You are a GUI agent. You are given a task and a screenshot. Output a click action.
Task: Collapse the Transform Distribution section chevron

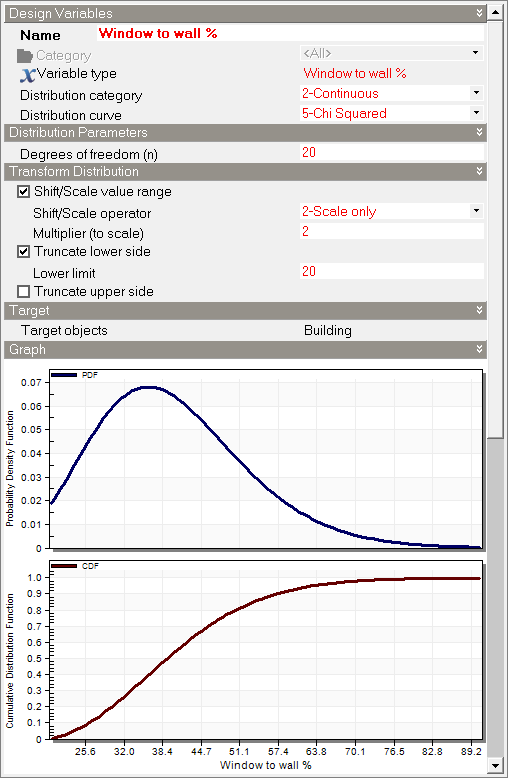479,171
